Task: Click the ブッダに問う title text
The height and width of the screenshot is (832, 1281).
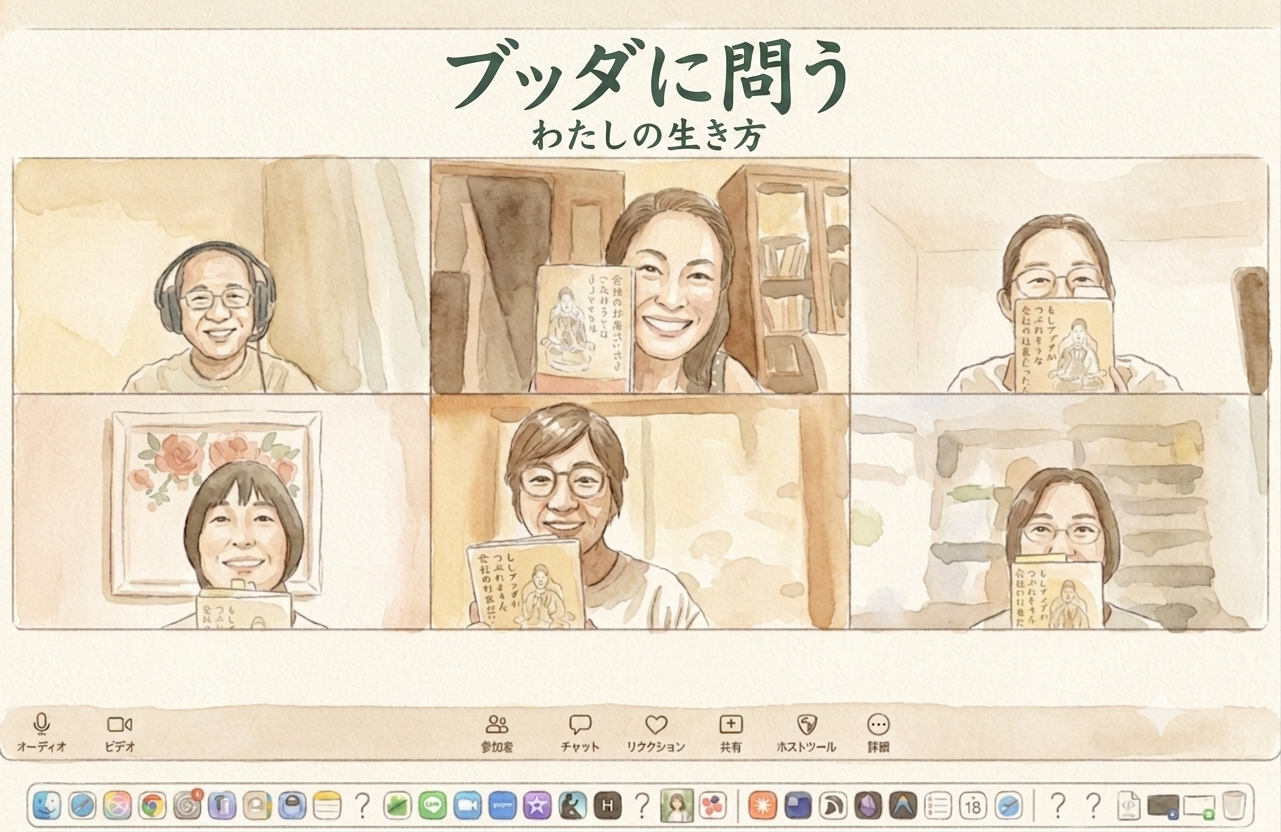Action: point(646,78)
